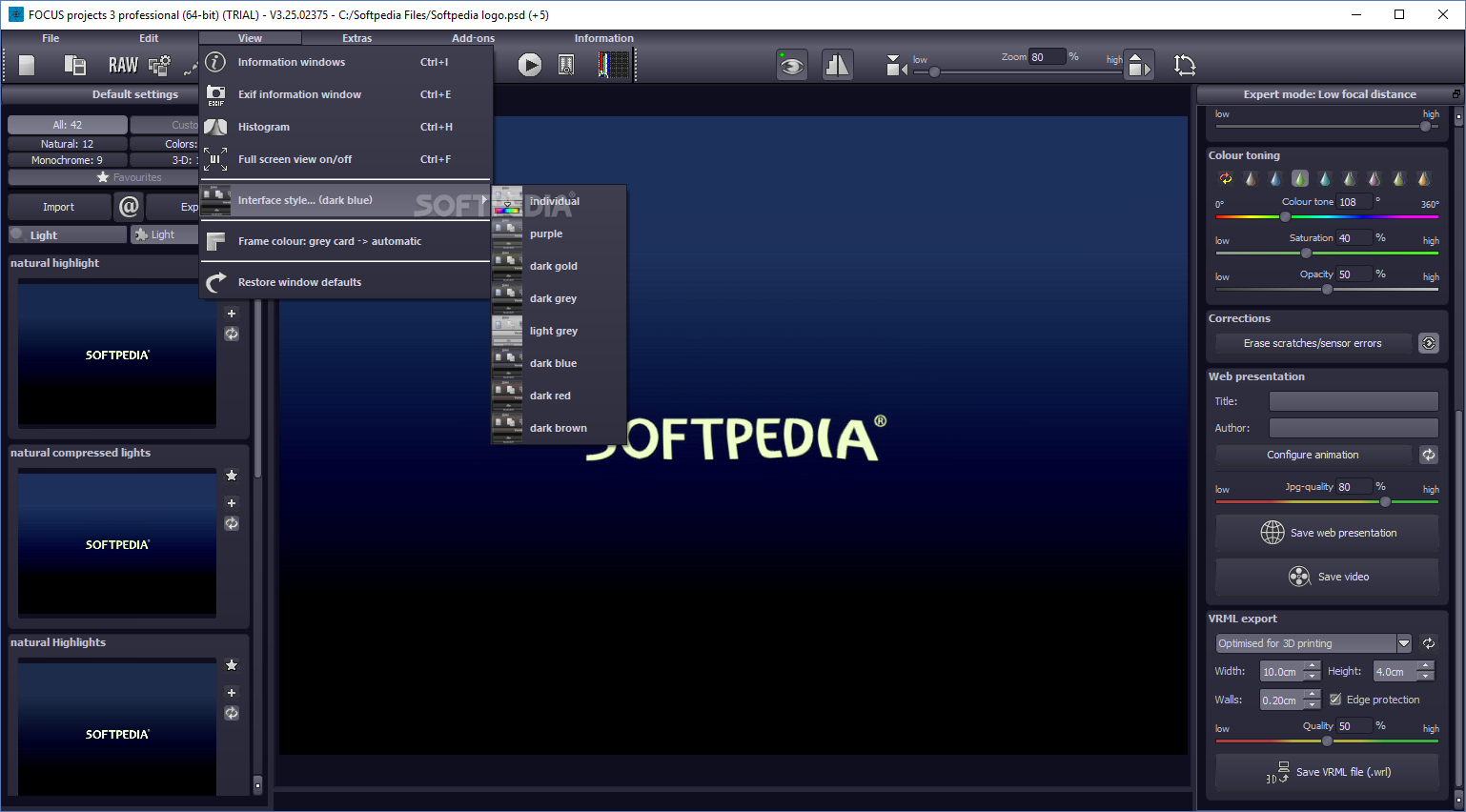The image size is (1466, 812).
Task: Toggle the Light puzzle-piece button
Action: point(164,234)
